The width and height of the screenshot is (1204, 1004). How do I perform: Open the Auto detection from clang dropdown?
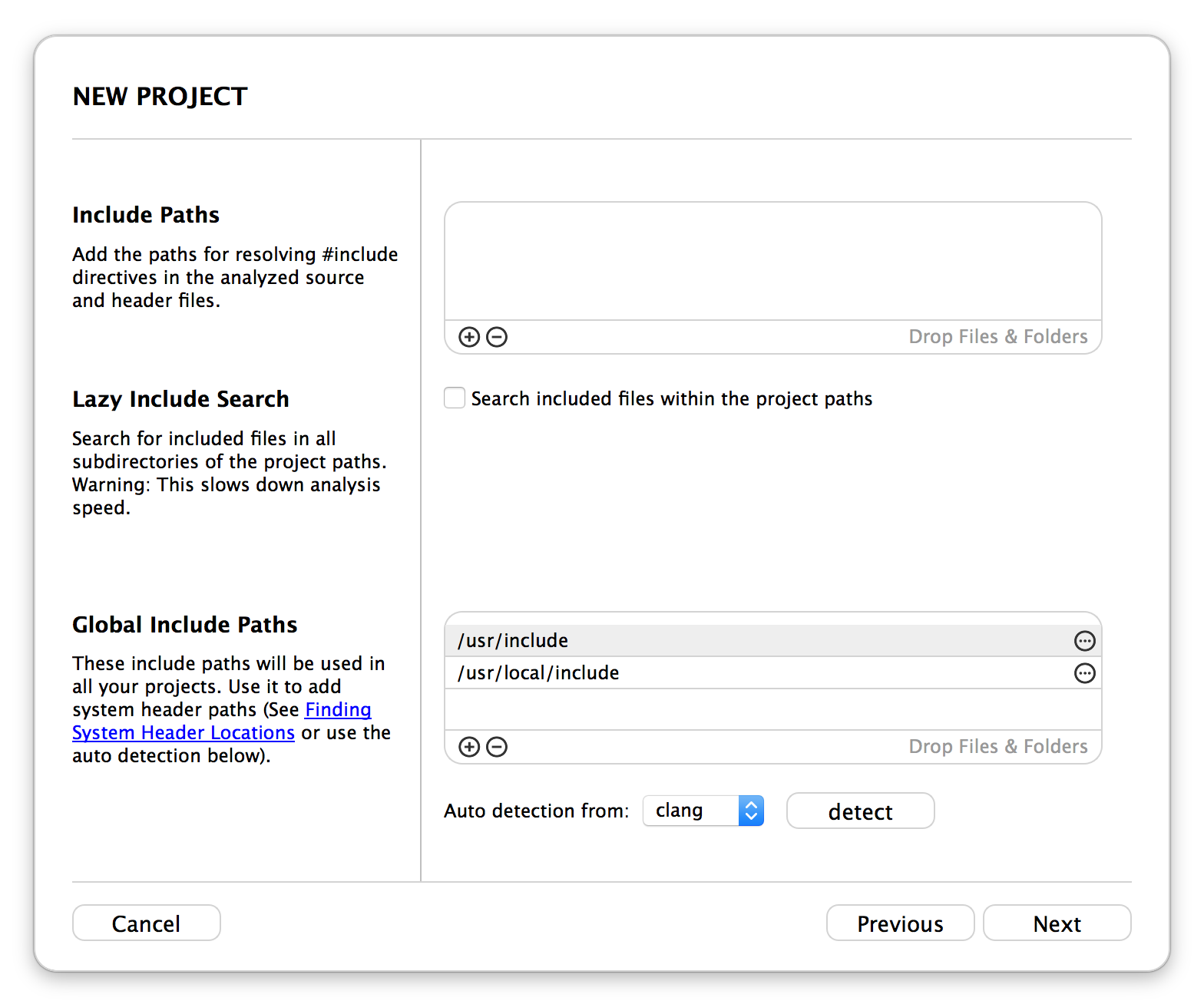point(703,811)
